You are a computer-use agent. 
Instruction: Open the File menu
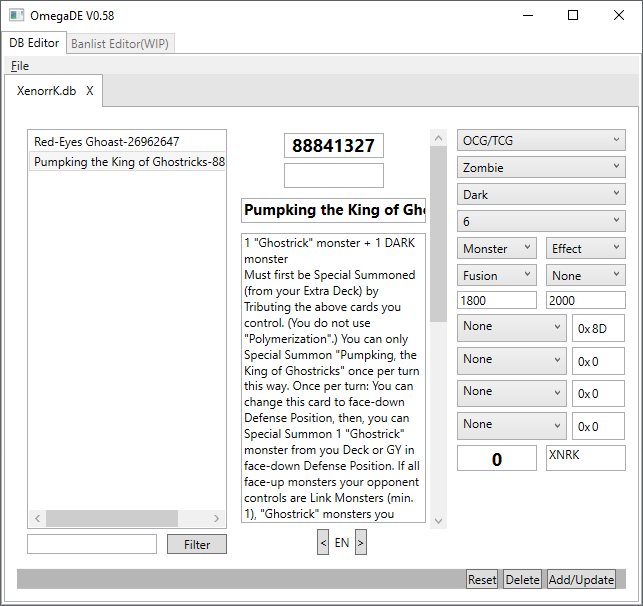point(20,66)
